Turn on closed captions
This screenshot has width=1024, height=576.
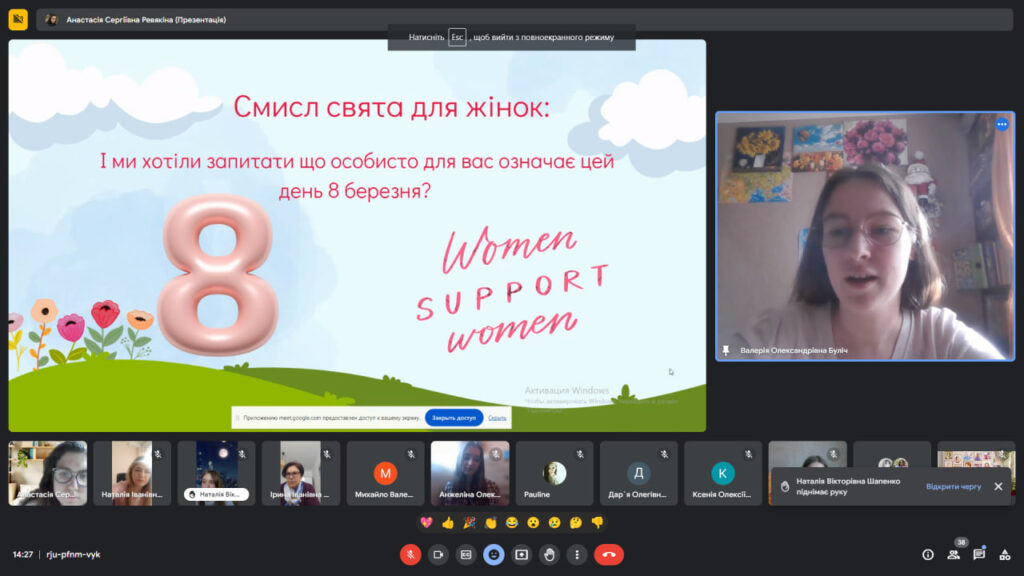coord(466,554)
